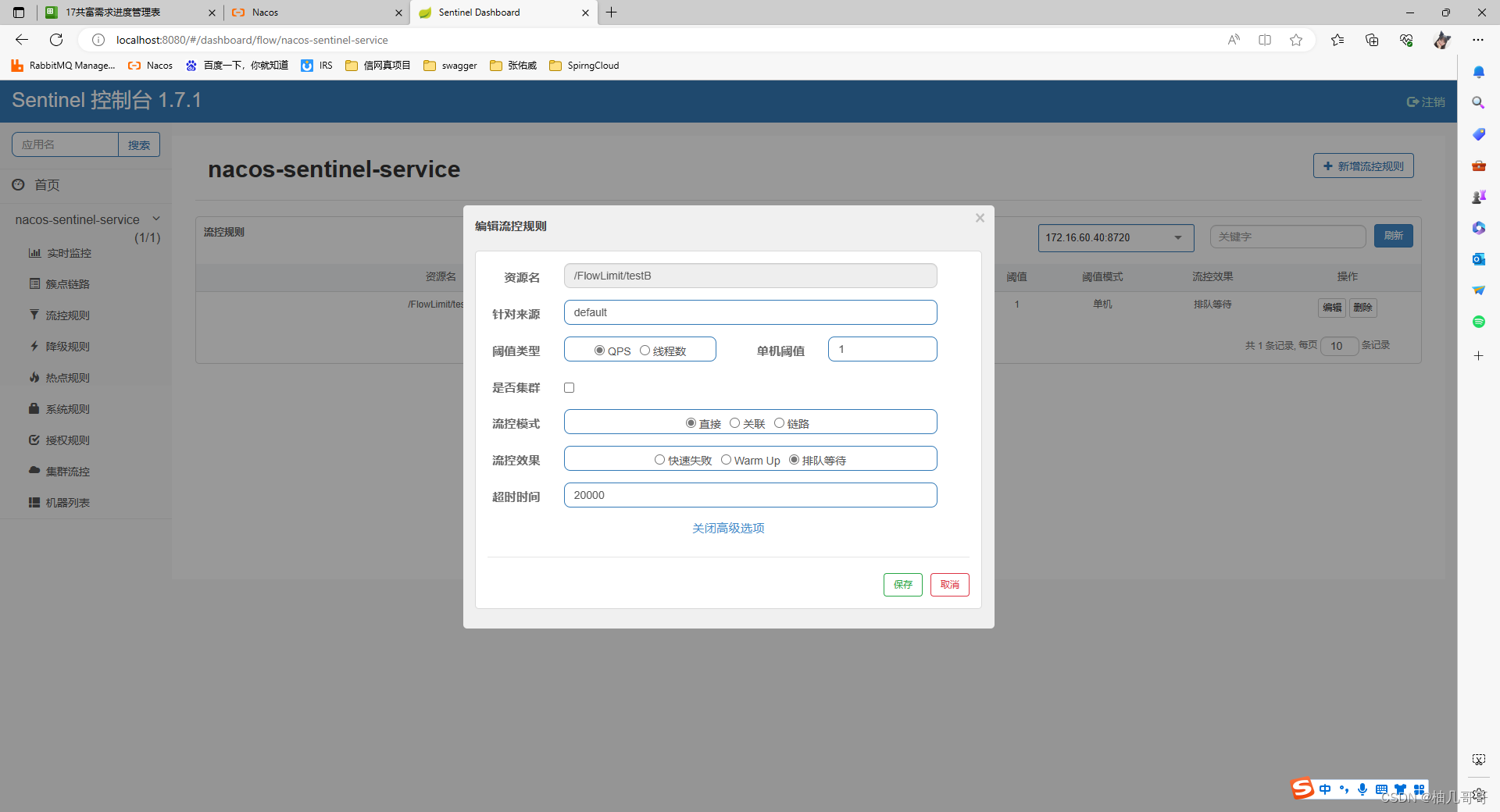Image resolution: width=1500 pixels, height=812 pixels.
Task: Open 机器列表 in the sidebar
Action: tap(67, 503)
